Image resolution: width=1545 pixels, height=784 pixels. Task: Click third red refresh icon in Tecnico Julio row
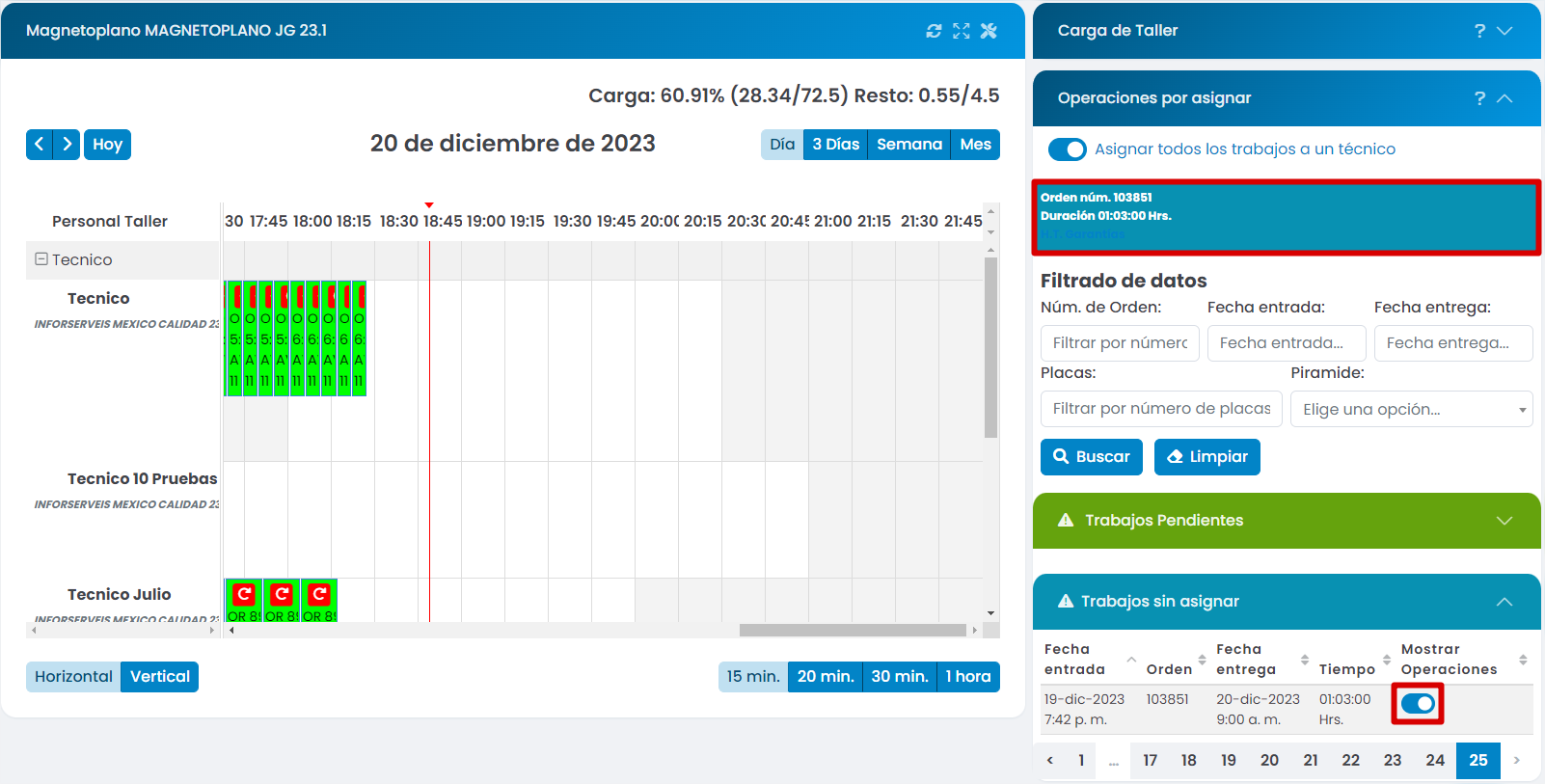pyautogui.click(x=318, y=594)
